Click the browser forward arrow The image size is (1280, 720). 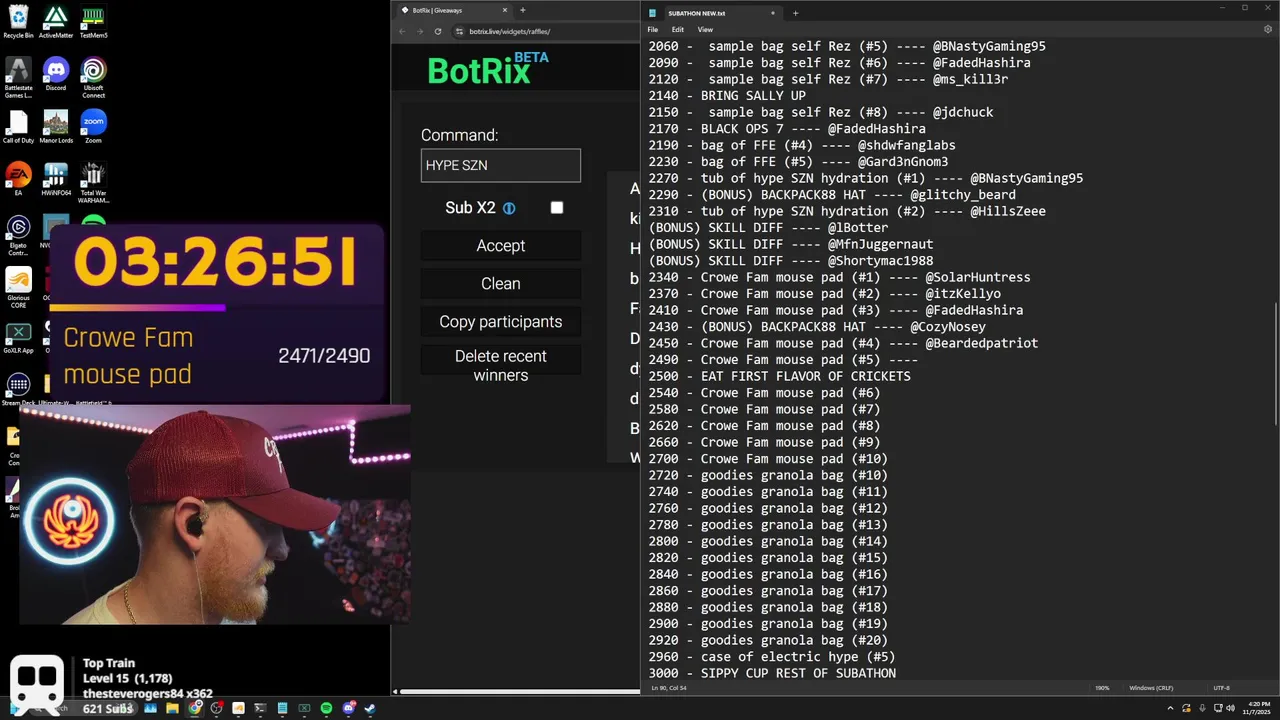point(420,31)
